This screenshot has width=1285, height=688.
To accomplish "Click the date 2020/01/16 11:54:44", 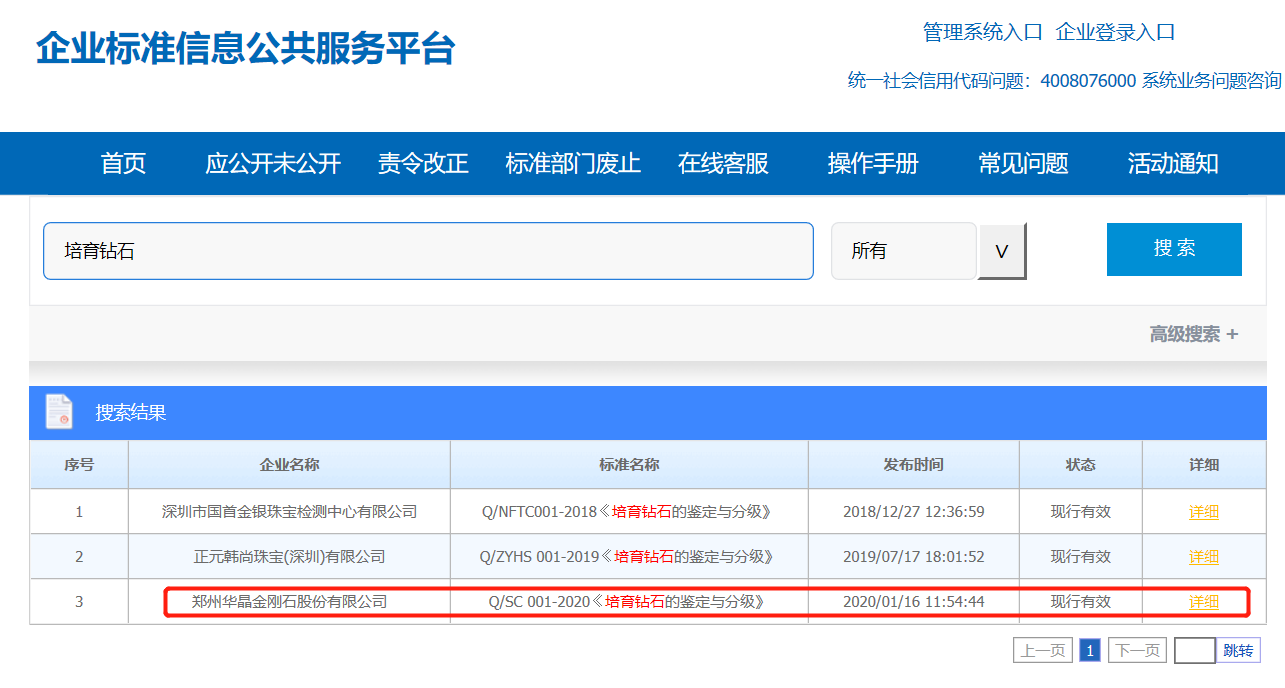I will coord(913,601).
